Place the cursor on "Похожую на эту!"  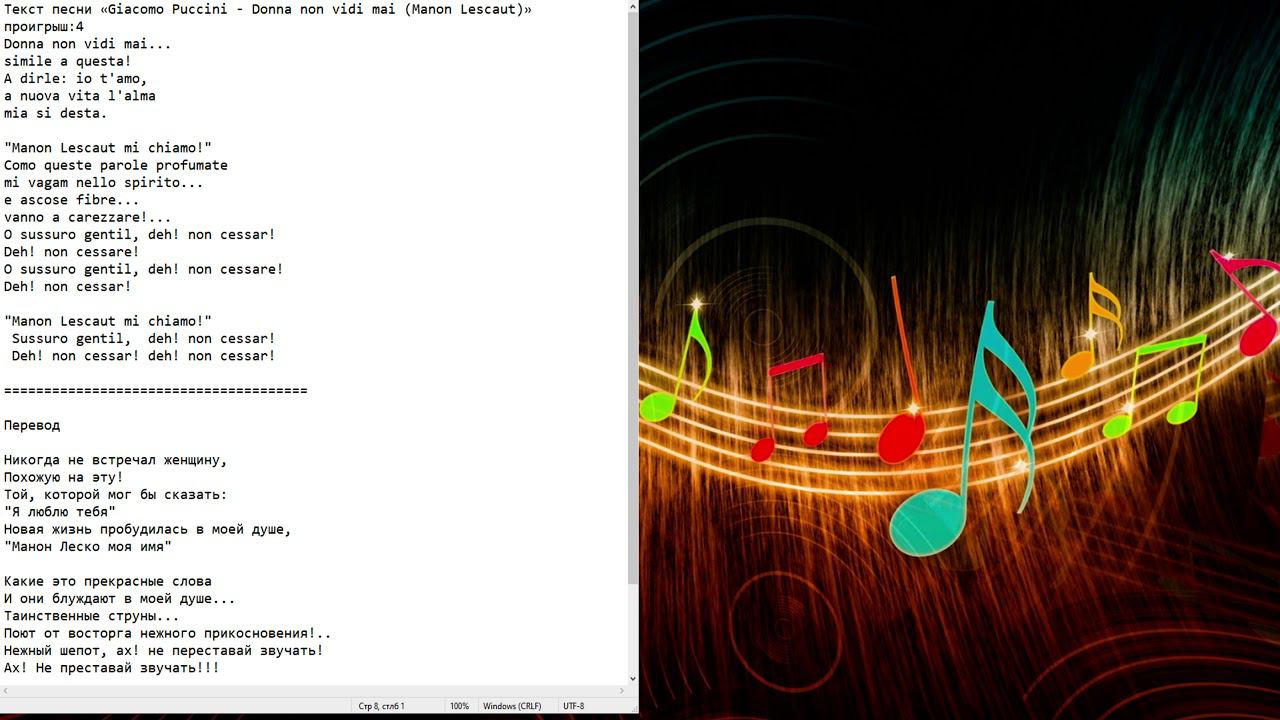(64, 477)
